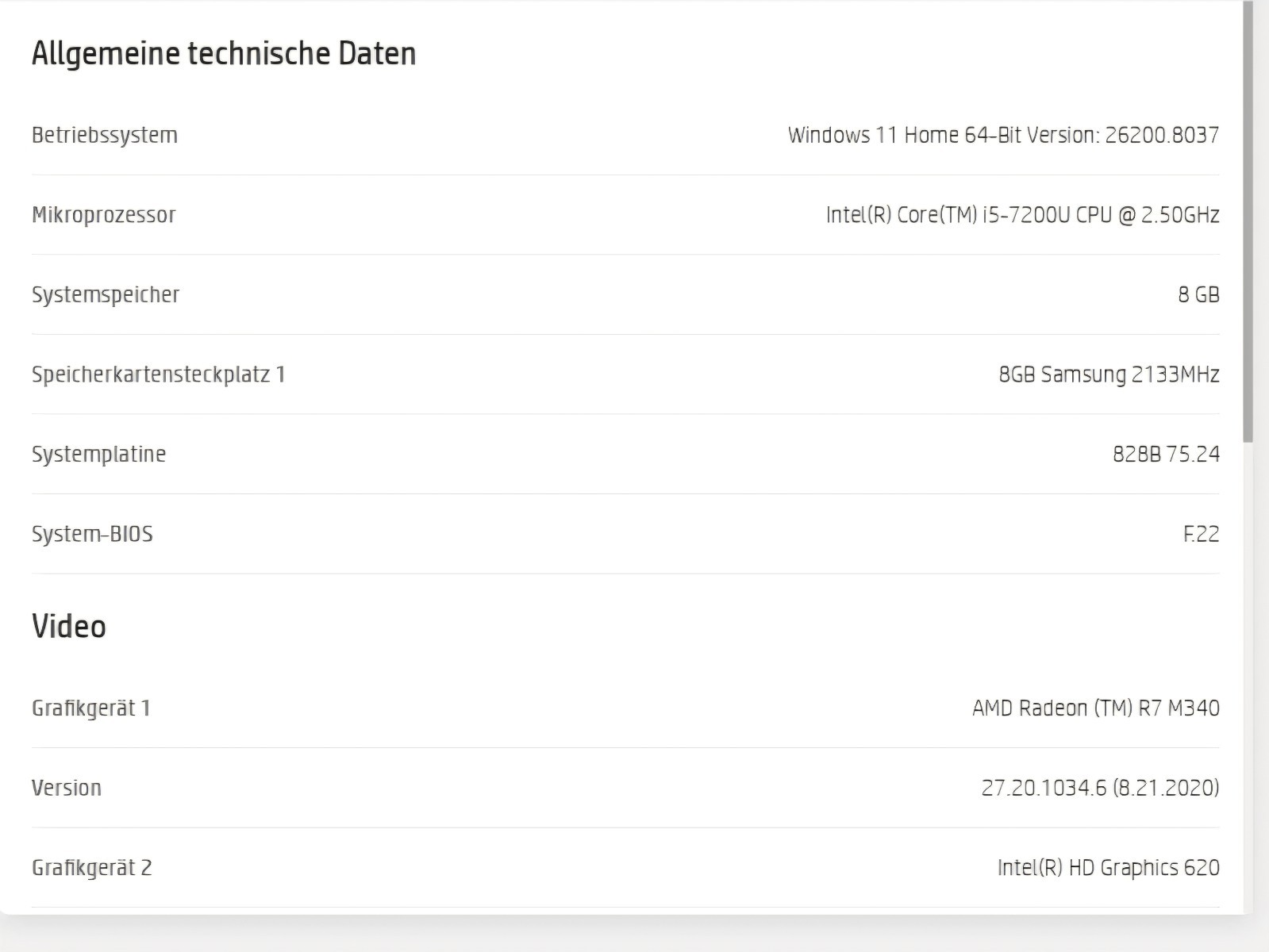
Task: Select the System-BIOS label
Action: [92, 534]
